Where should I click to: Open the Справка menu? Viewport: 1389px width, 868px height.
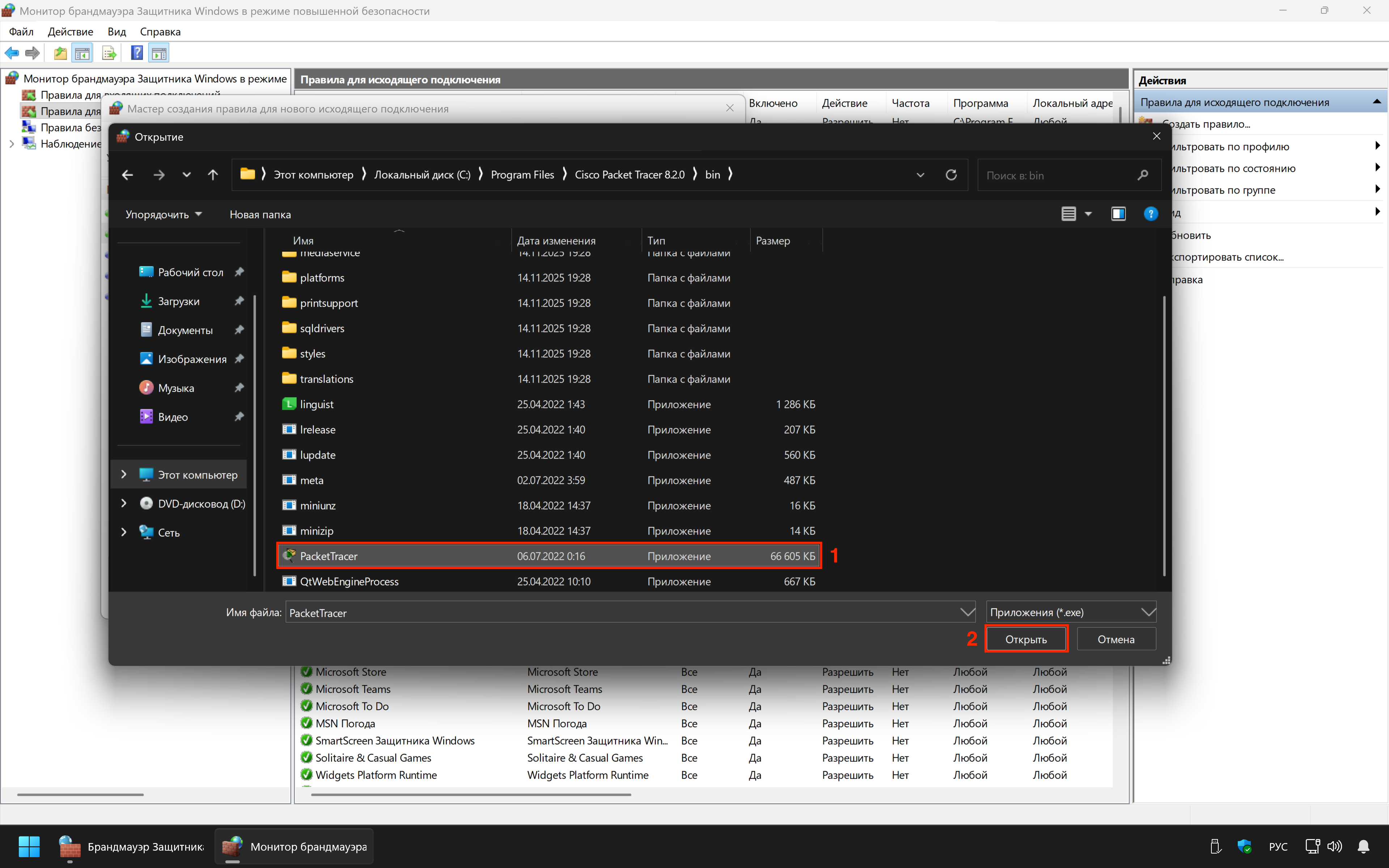click(160, 31)
